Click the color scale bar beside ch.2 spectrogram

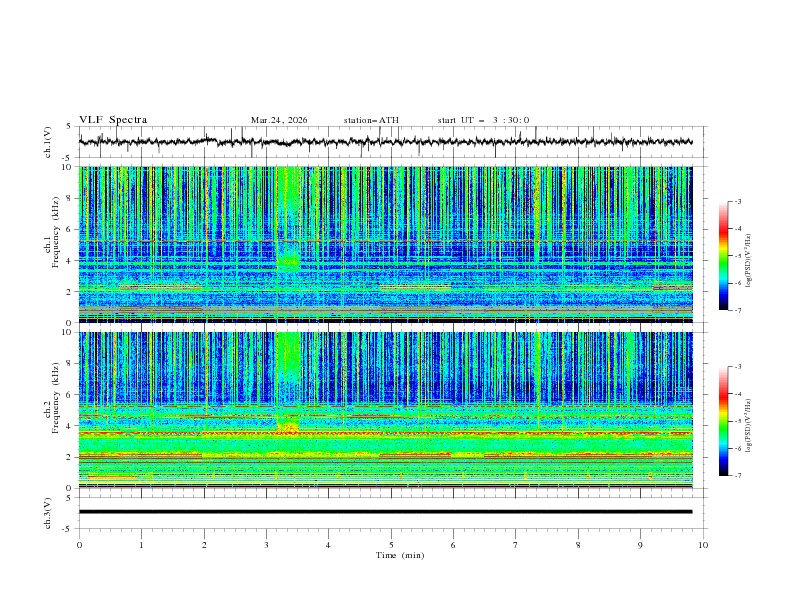723,421
